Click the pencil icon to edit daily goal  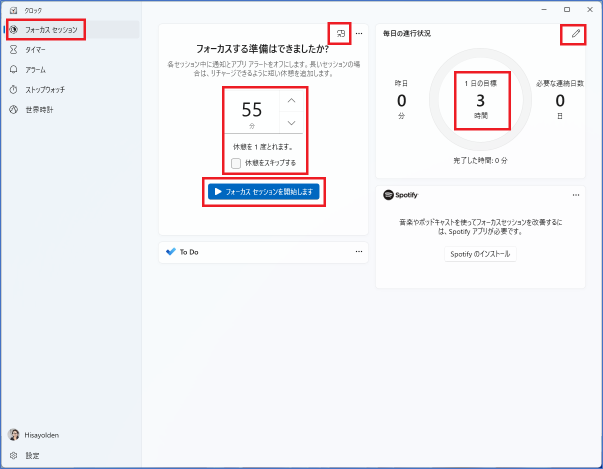point(574,34)
